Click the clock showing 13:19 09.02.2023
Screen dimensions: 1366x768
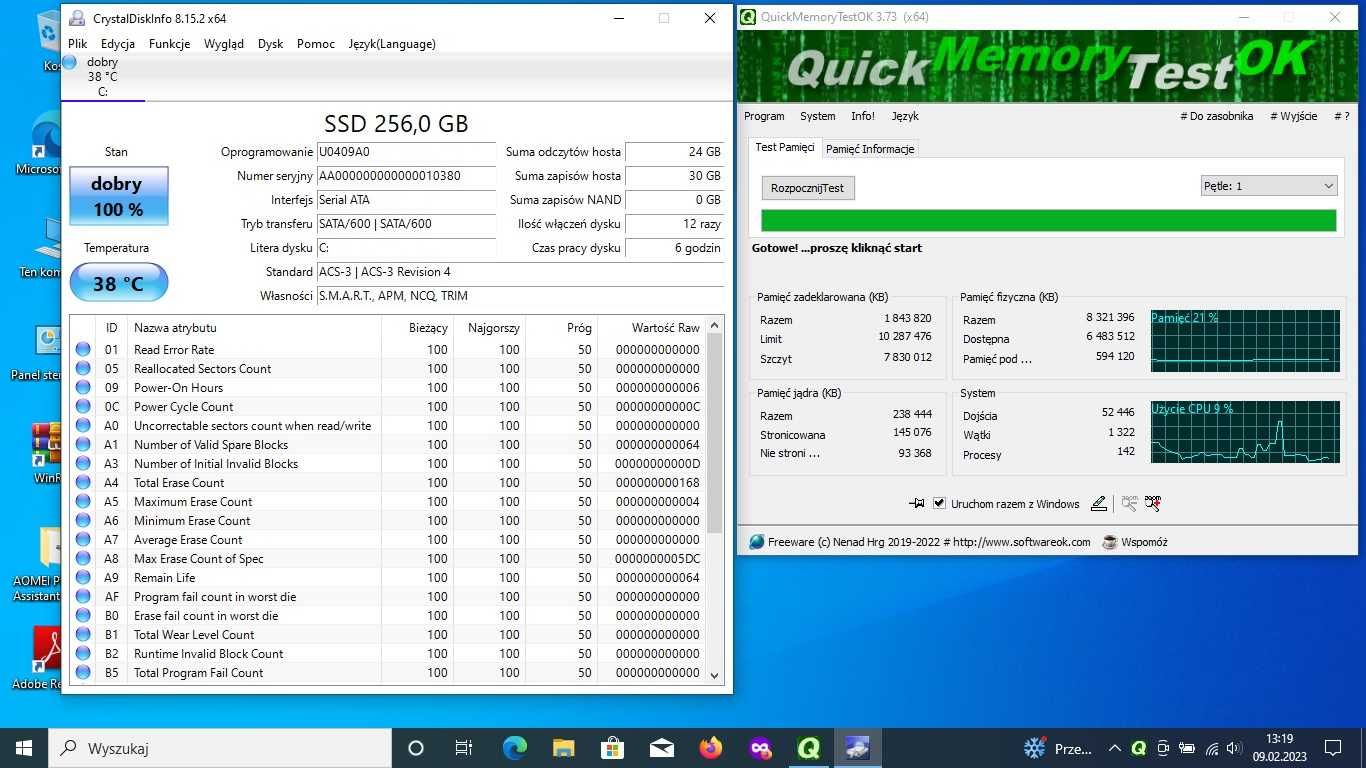(x=1279, y=748)
